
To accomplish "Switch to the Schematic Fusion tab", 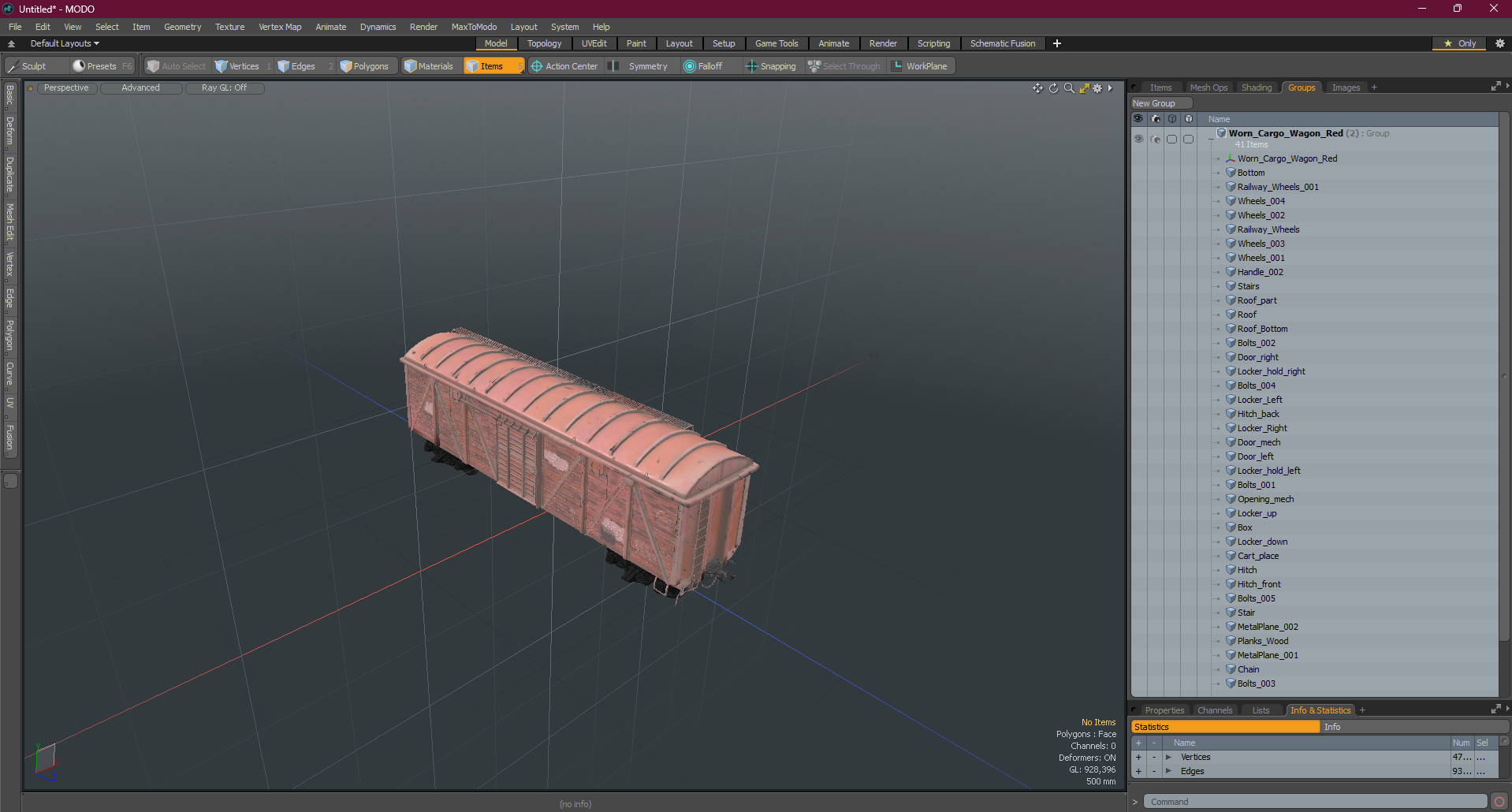I will tap(1003, 43).
